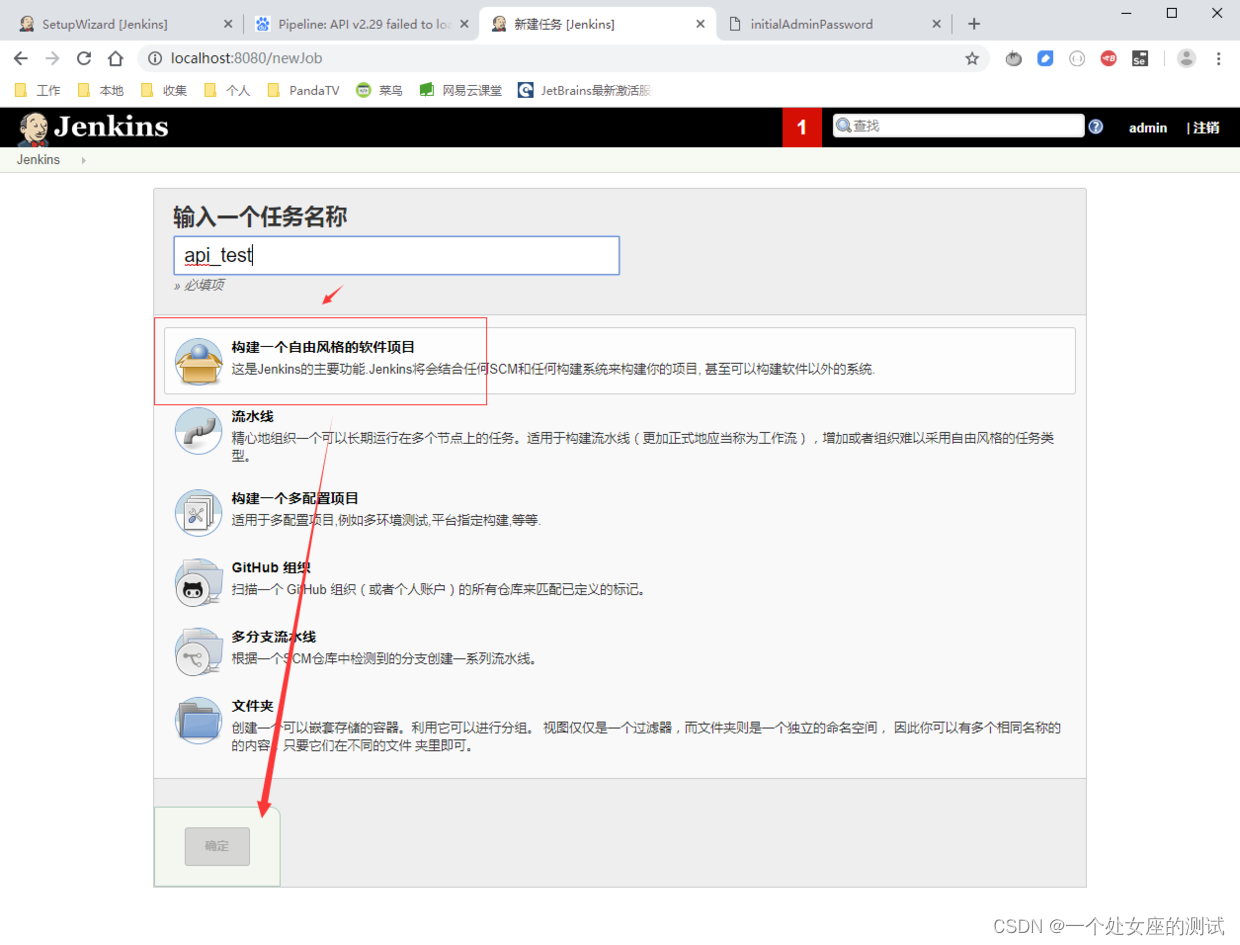Viewport: 1240px width, 945px height.
Task: Select the 多分支流水线 item title
Action: pos(274,636)
